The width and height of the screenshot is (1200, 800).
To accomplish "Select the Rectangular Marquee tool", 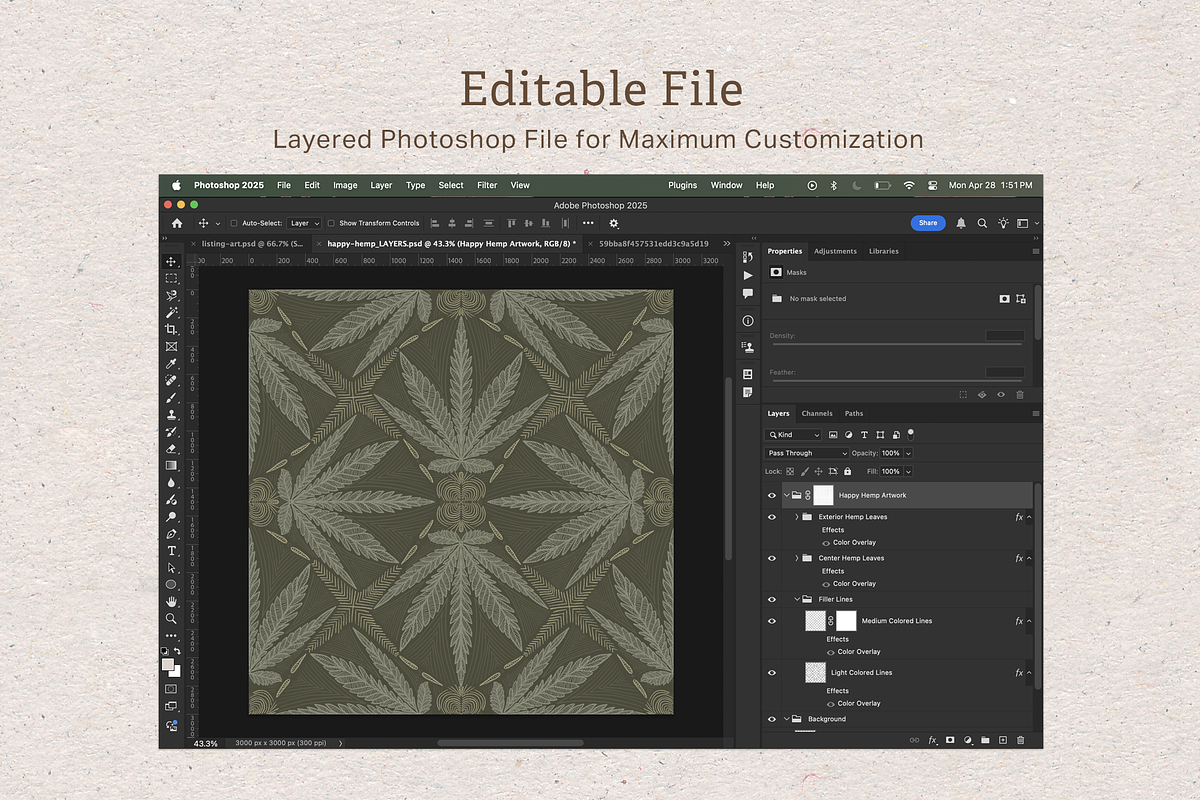I will point(171,278).
